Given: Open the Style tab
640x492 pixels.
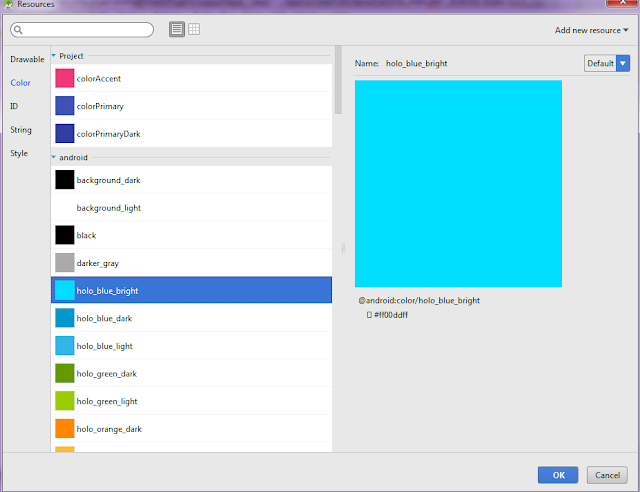Looking at the screenshot, I should [x=19, y=153].
